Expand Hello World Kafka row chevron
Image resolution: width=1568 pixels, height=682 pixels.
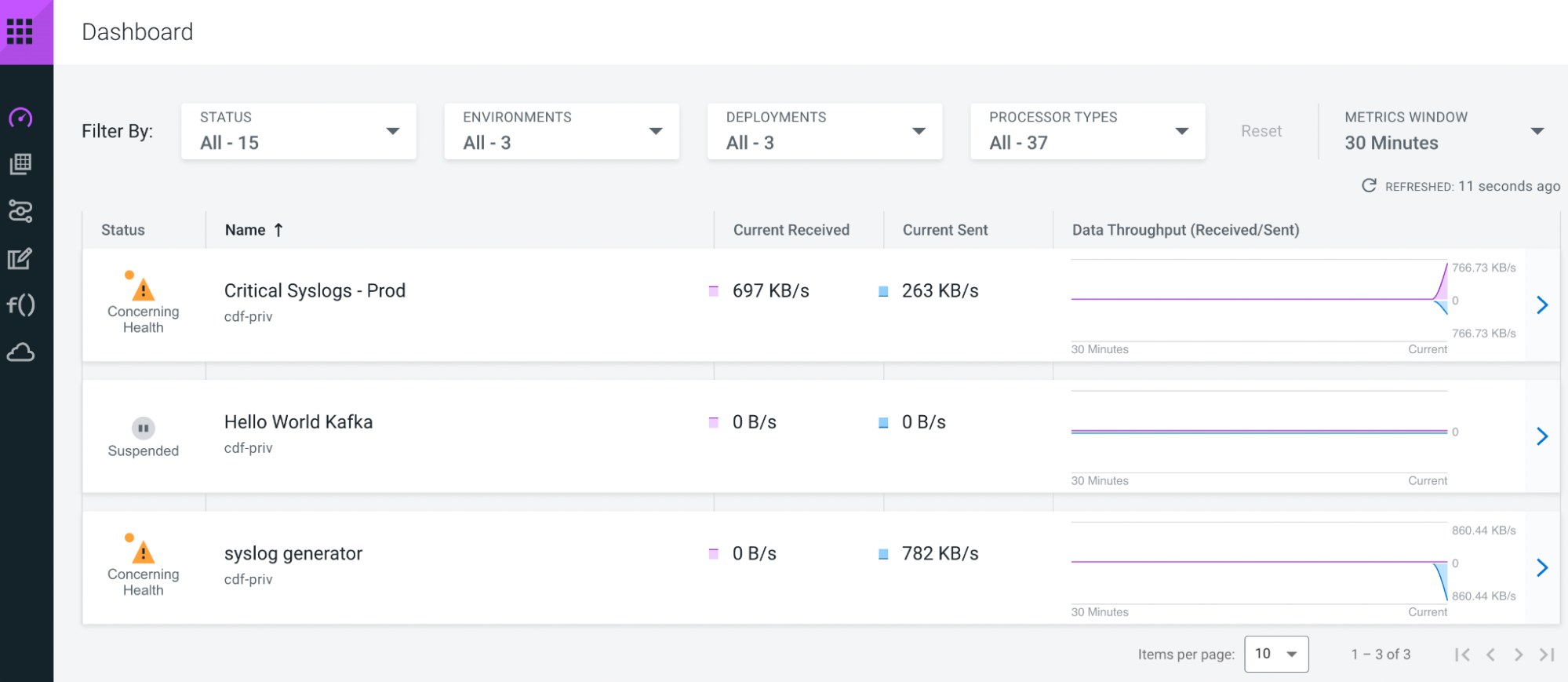pyautogui.click(x=1542, y=436)
